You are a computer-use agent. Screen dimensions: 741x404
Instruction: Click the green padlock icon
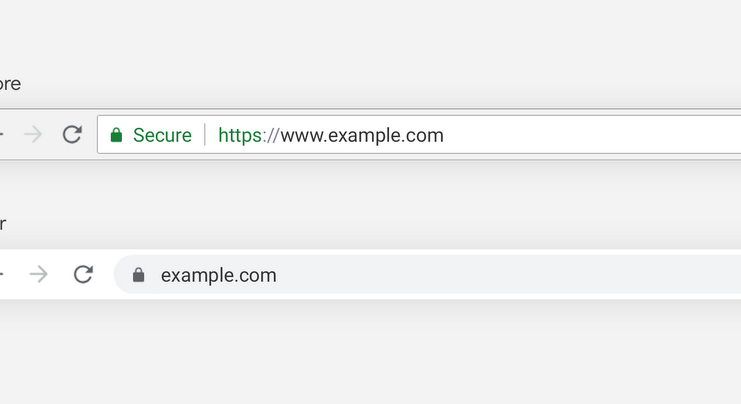pyautogui.click(x=116, y=135)
